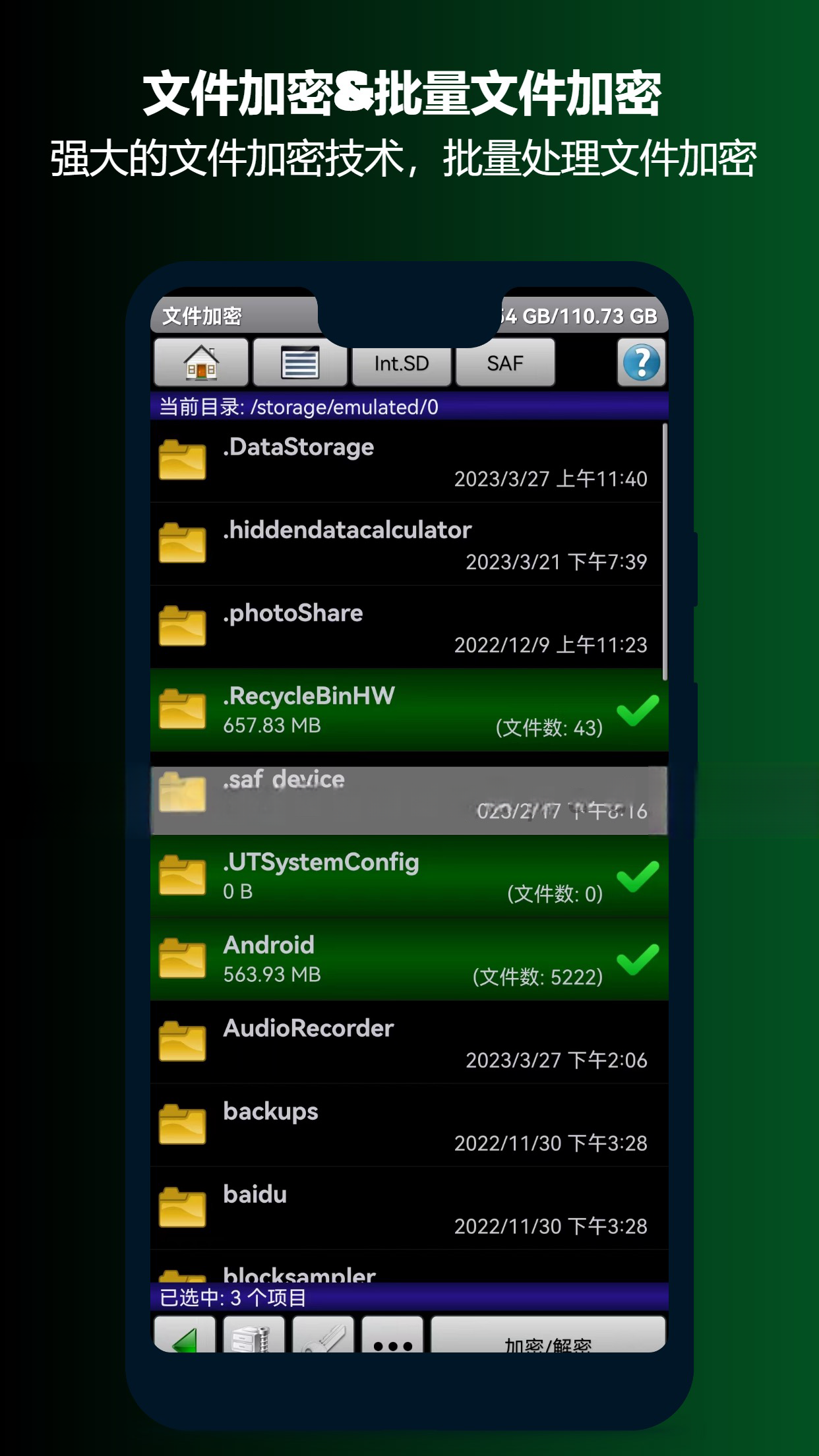Switch to Int.SD storage
This screenshot has height=1456, width=819.
pos(402,363)
